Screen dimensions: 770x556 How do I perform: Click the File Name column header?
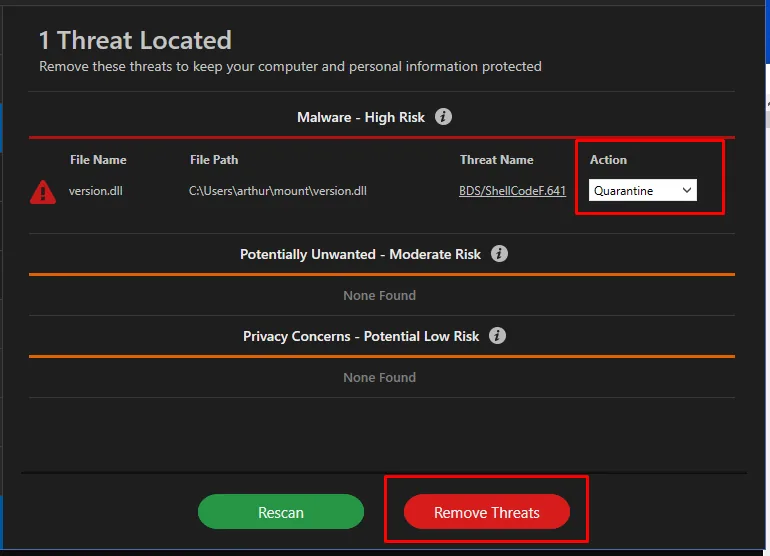98,160
